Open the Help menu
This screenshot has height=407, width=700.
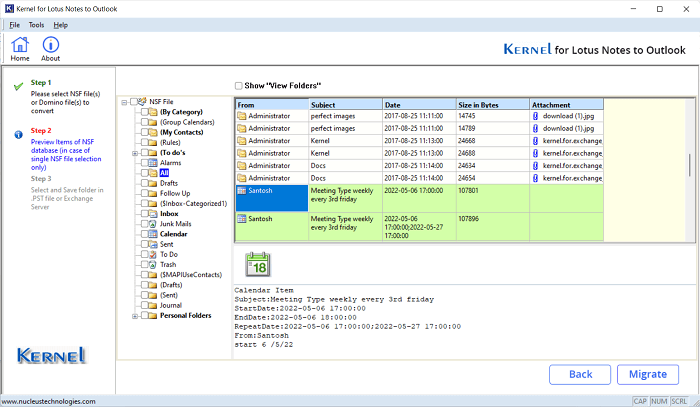pyautogui.click(x=61, y=25)
